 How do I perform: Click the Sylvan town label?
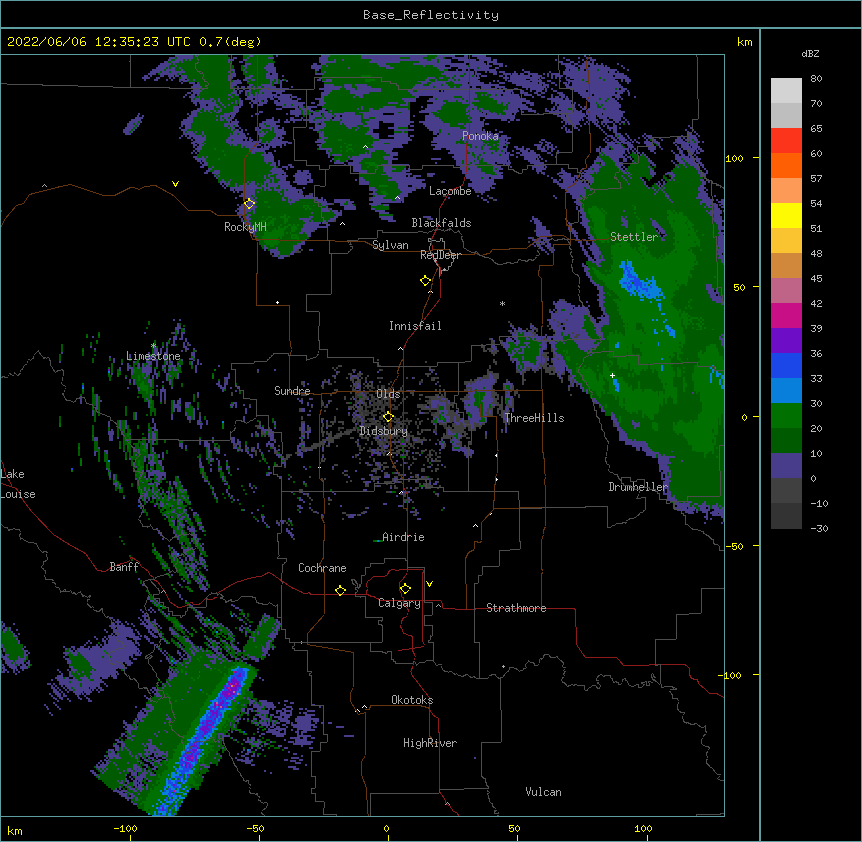[x=390, y=245]
